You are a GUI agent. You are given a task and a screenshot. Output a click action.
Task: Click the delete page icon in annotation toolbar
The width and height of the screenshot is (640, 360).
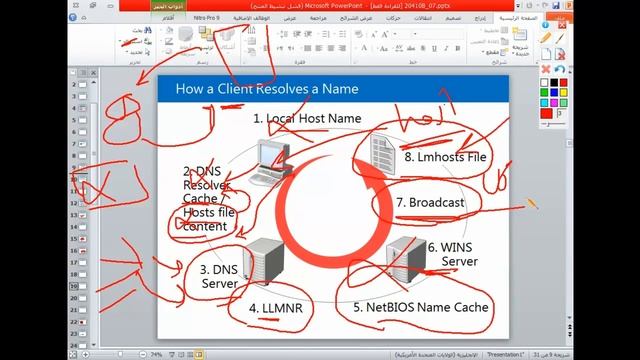pyautogui.click(x=560, y=53)
